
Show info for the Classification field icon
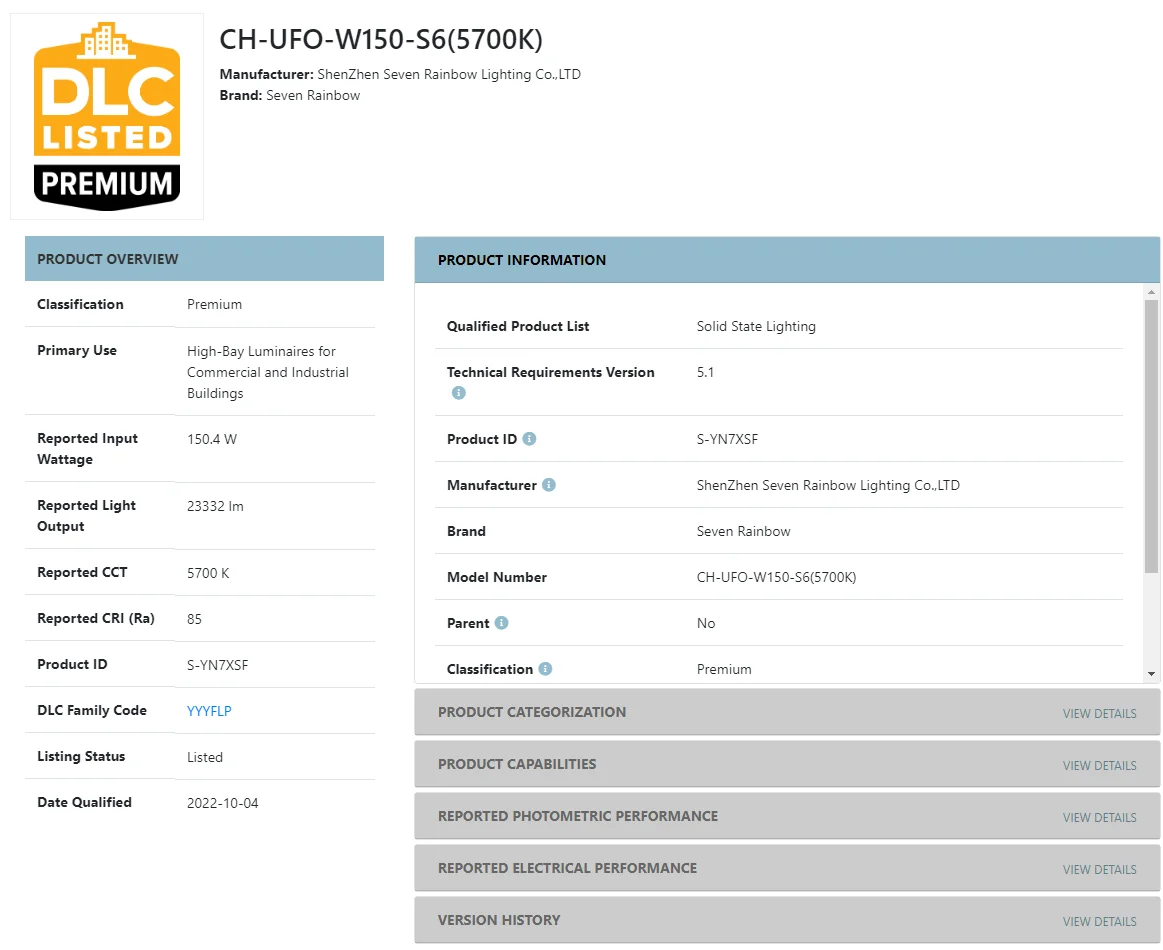point(545,669)
